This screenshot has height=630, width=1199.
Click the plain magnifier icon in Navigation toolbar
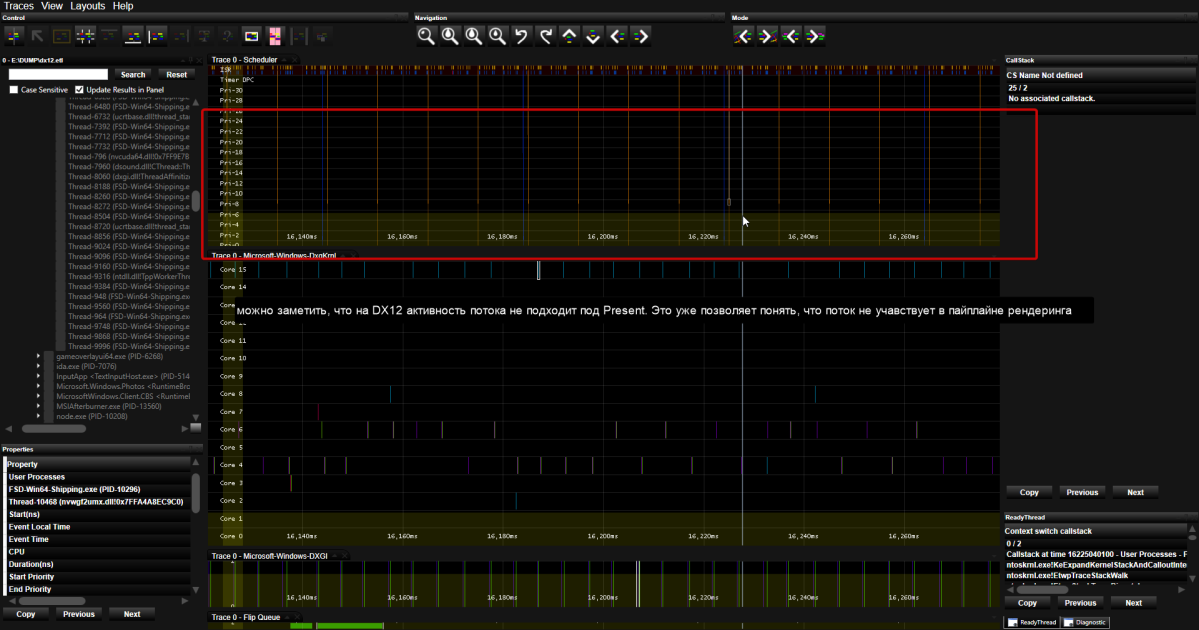point(426,36)
